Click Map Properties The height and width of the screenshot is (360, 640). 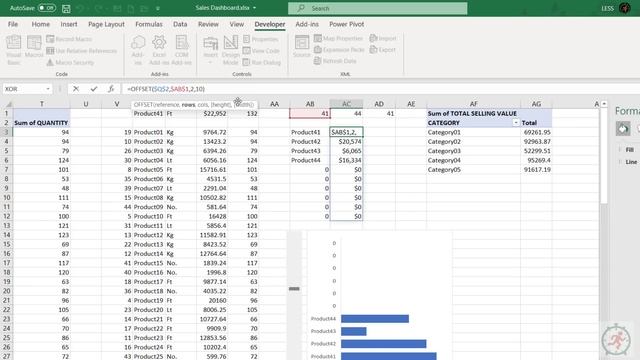click(338, 38)
